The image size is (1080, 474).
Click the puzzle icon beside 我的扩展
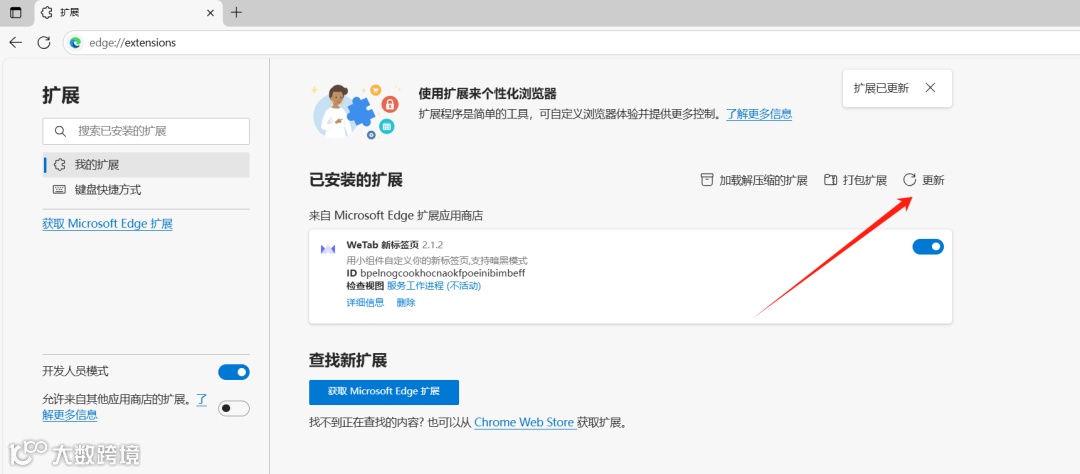click(x=59, y=165)
